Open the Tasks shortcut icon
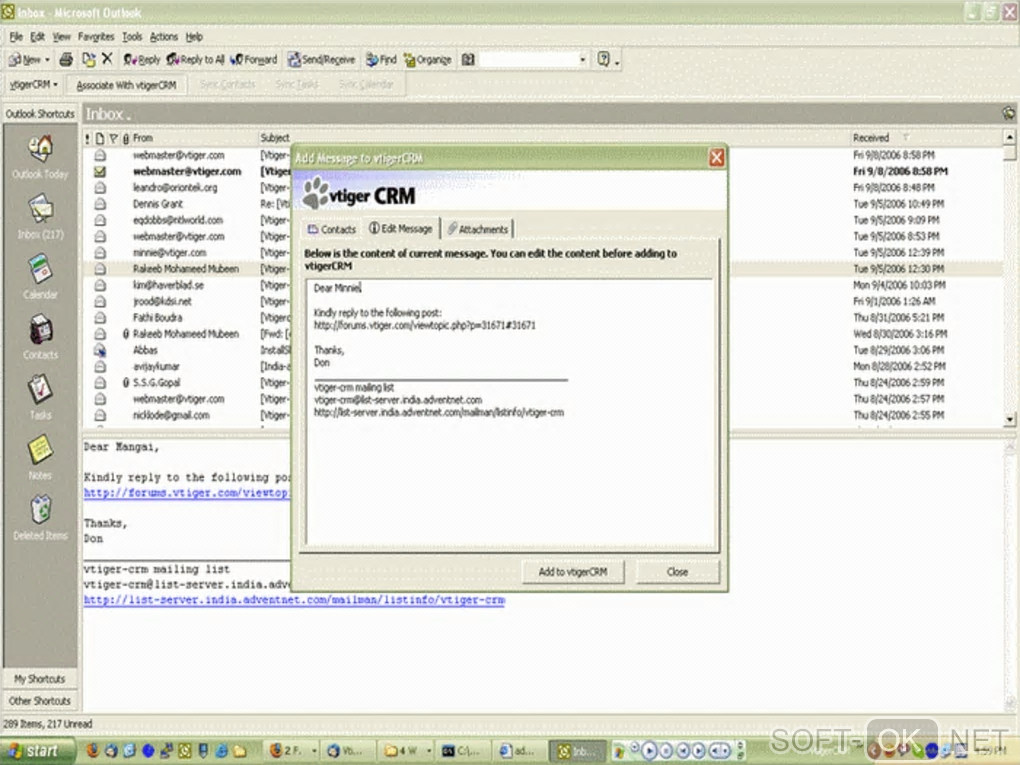Viewport: 1020px width, 765px height. tap(40, 390)
